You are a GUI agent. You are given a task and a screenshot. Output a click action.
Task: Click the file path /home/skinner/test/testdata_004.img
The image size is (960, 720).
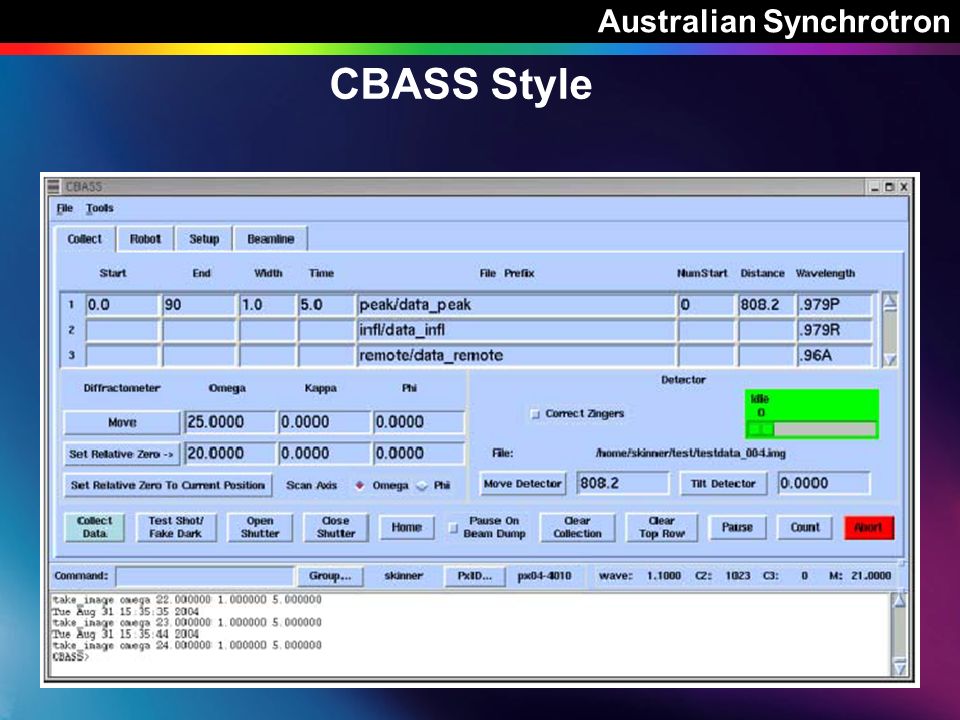tap(691, 454)
